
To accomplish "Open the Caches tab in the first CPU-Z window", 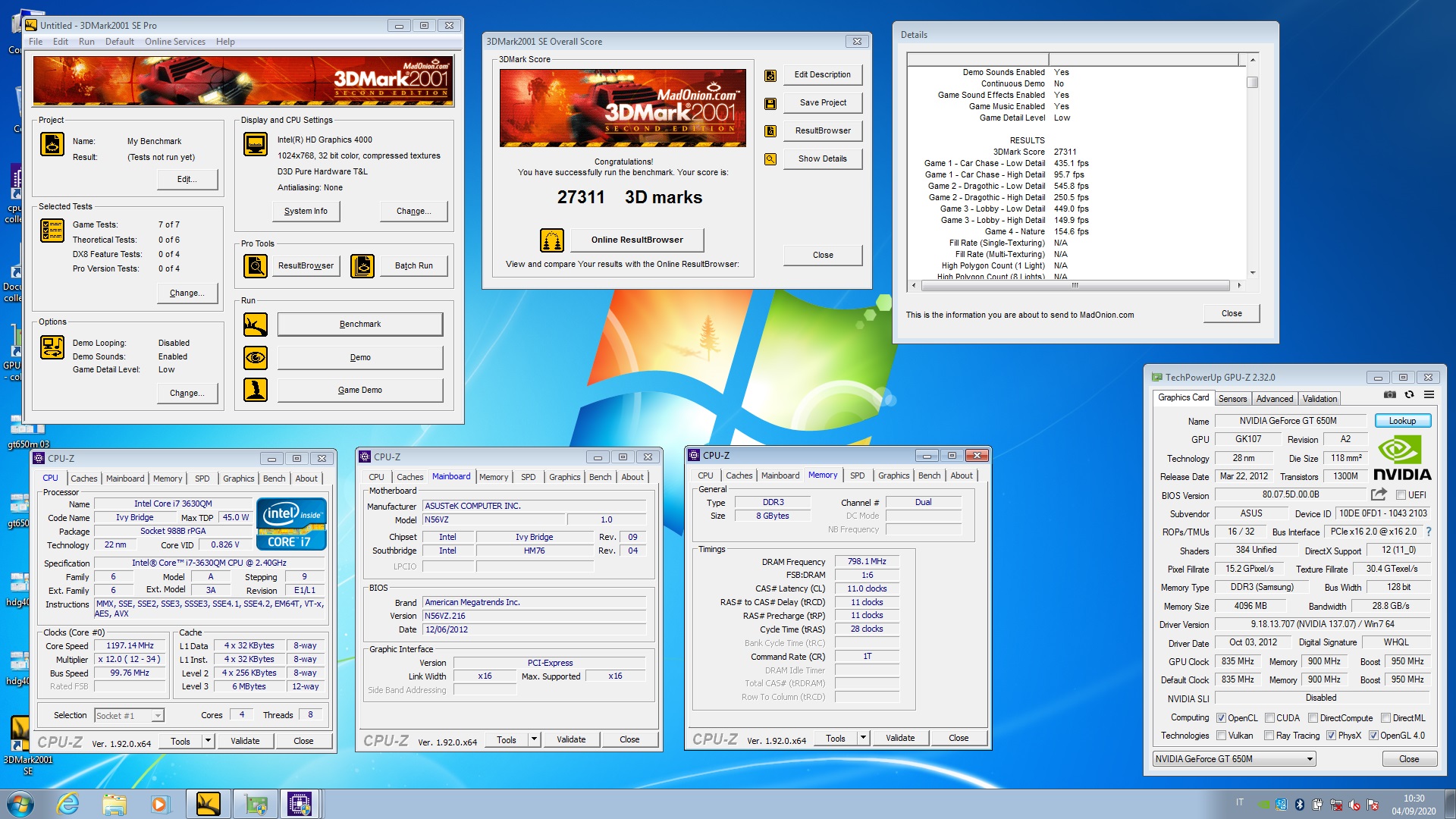I will coord(84,479).
